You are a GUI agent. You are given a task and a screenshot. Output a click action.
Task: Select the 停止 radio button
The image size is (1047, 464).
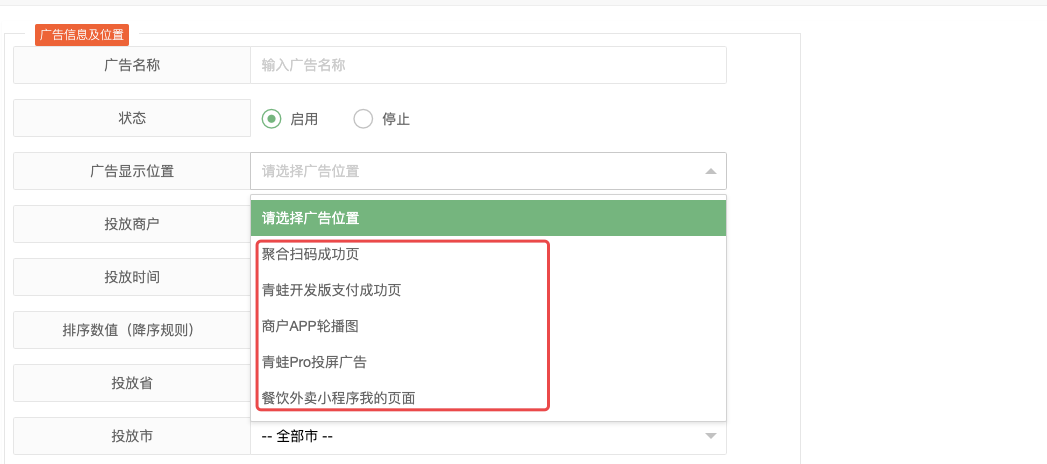coord(363,120)
